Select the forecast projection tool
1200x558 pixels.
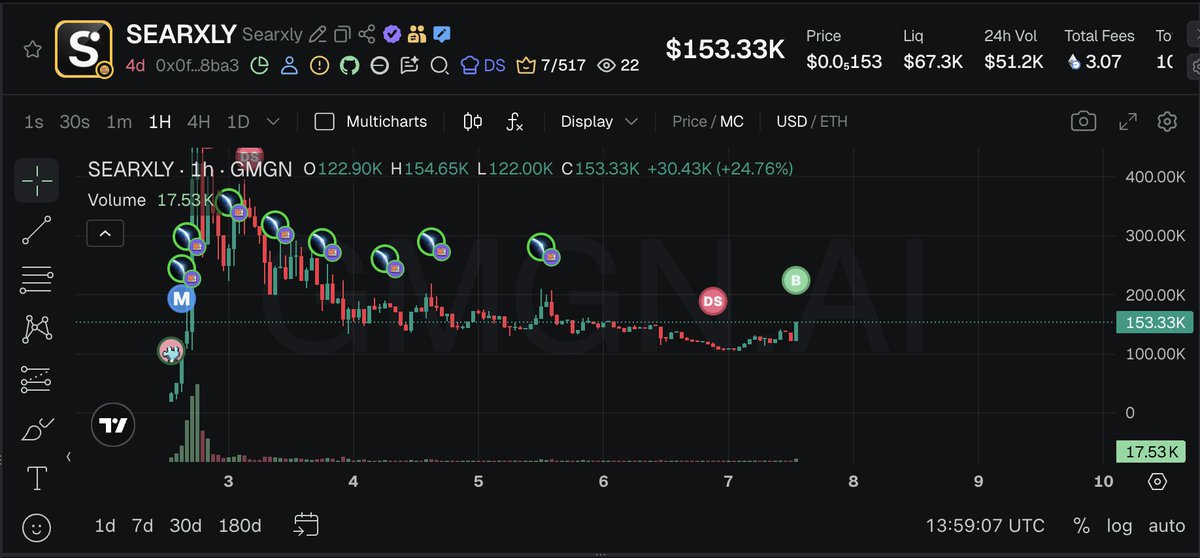tap(37, 379)
